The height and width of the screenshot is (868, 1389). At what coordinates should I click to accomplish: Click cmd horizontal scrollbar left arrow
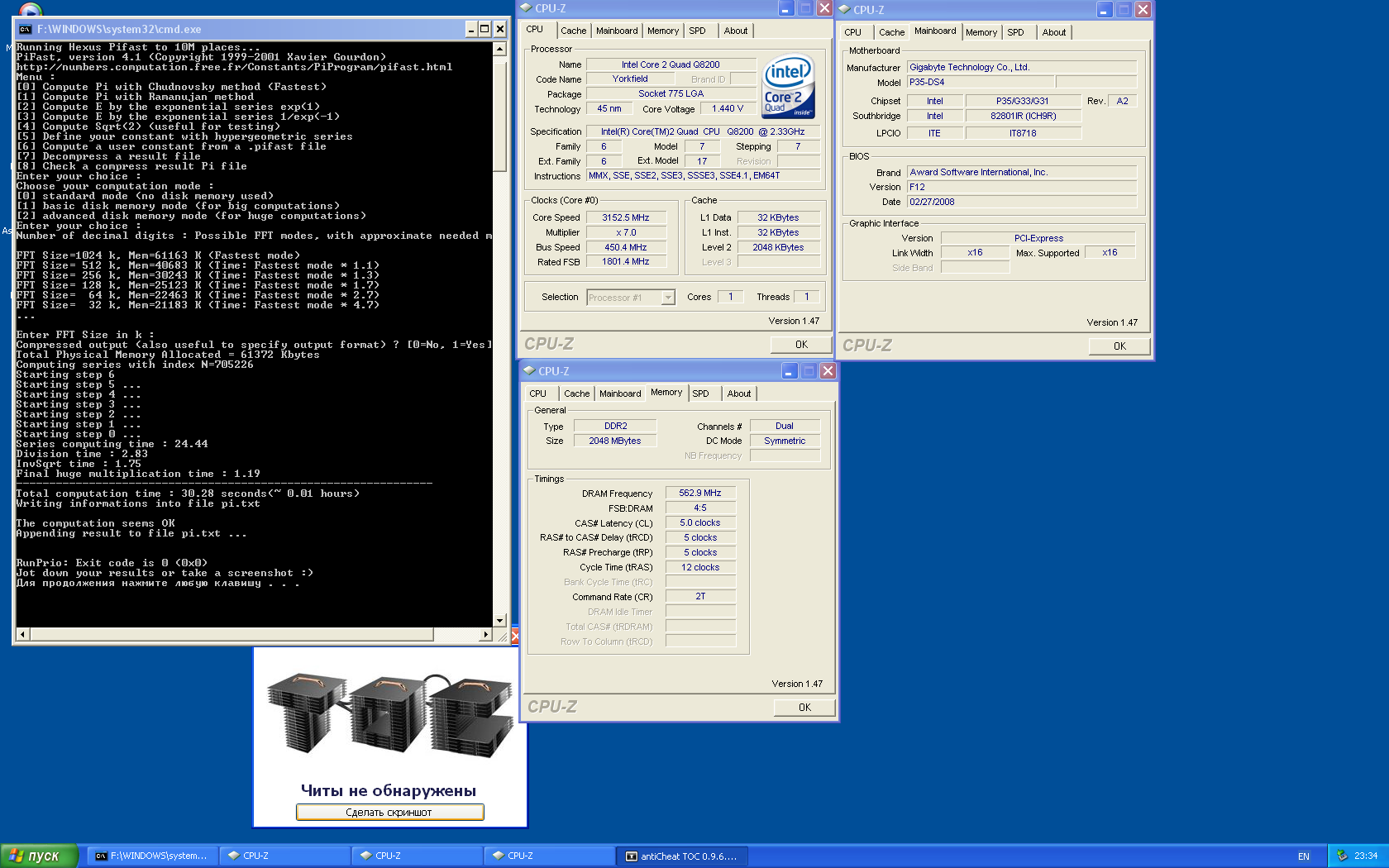22,635
